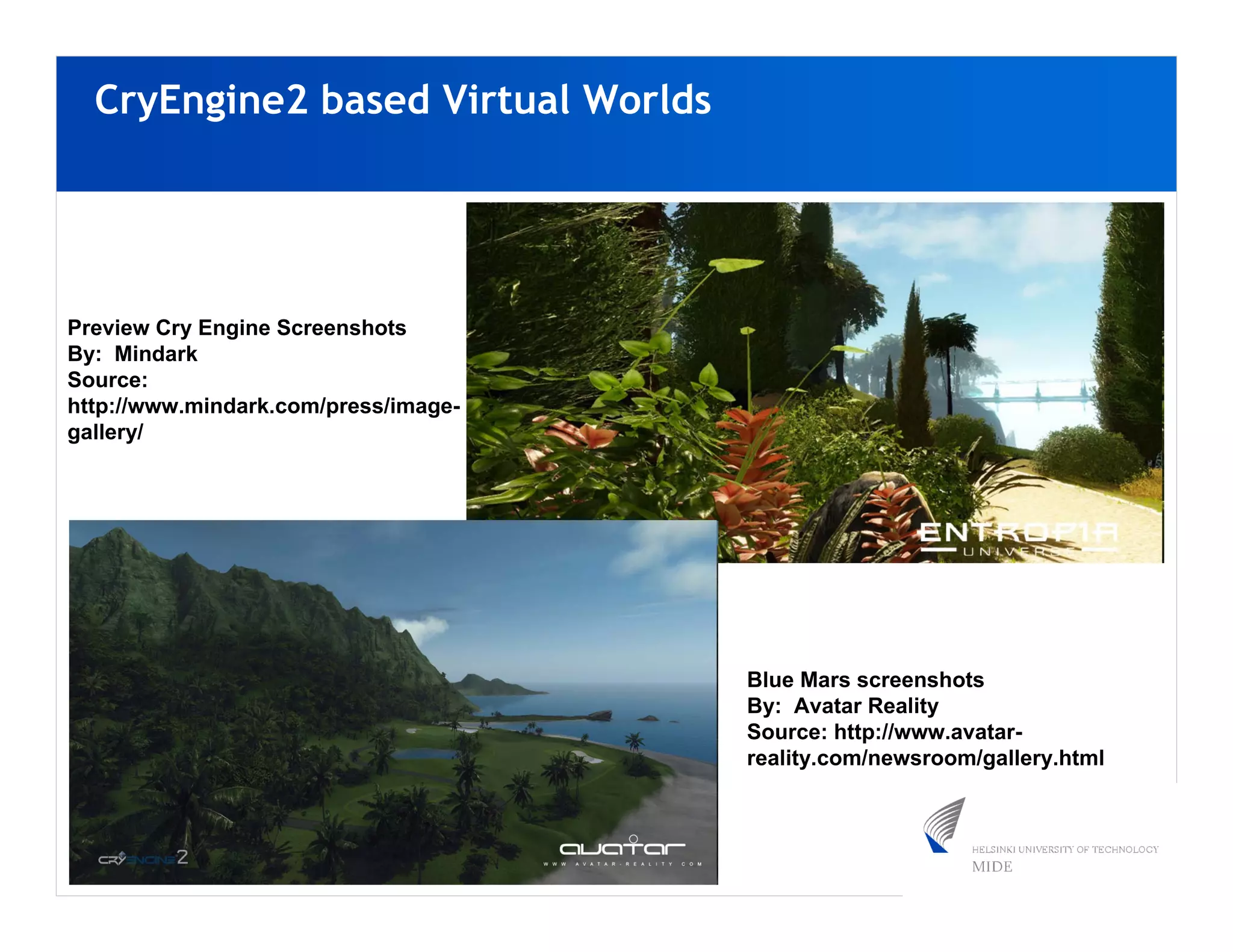Click the Helsinki University wing logo
This screenshot has width=1233, height=952.
(x=945, y=825)
